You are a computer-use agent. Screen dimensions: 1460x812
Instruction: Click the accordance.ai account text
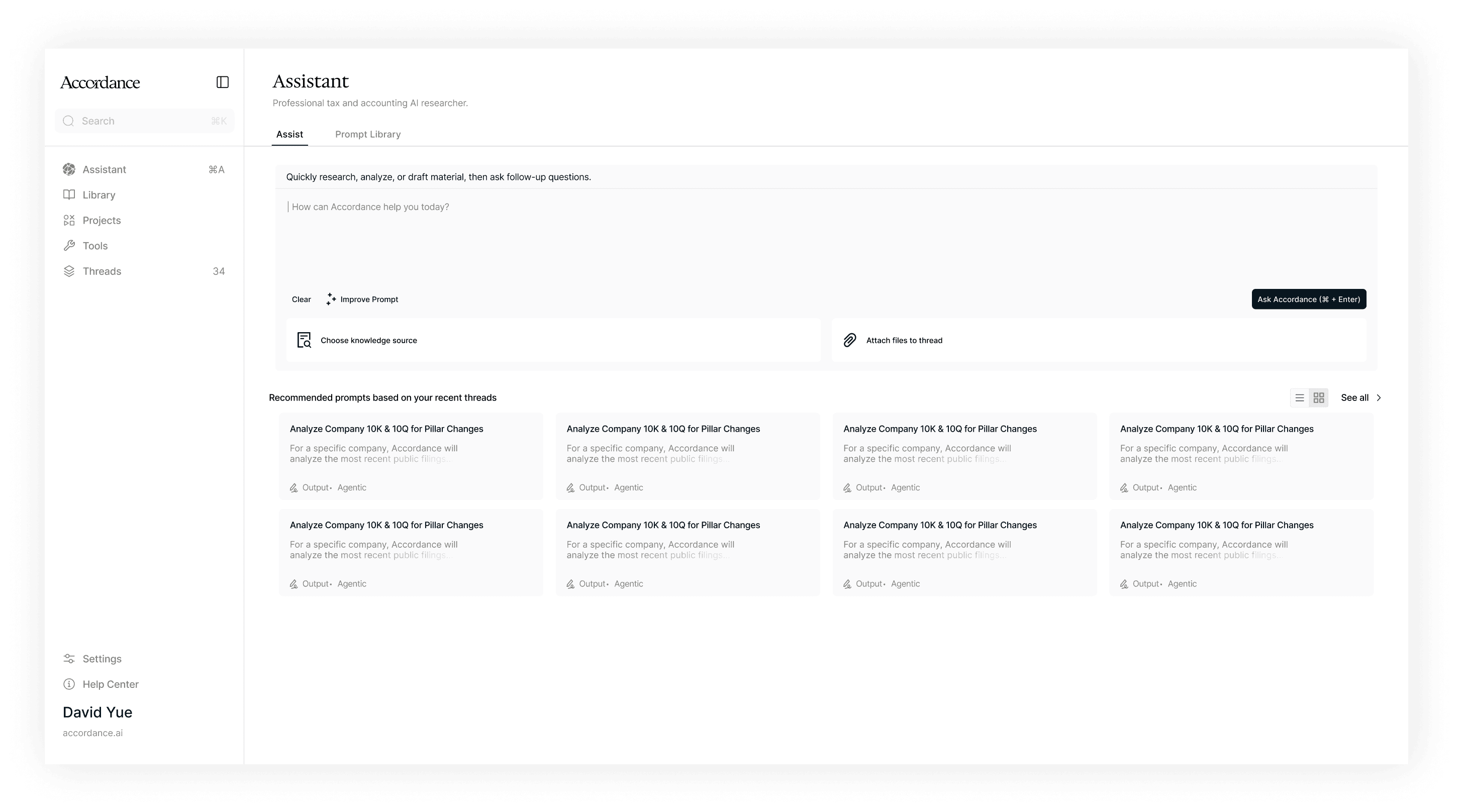click(x=93, y=733)
